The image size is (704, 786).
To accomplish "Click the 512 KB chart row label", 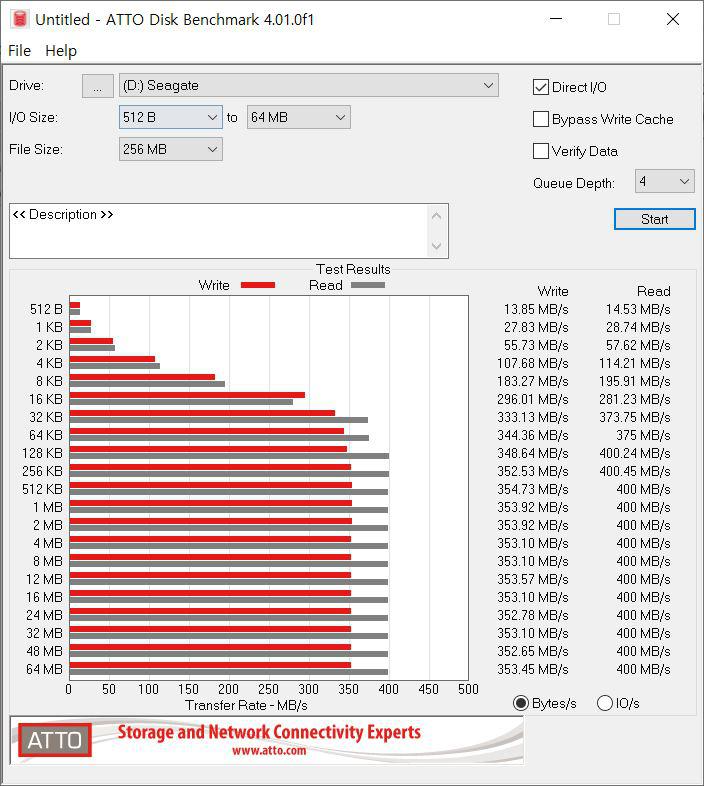I will (x=42, y=490).
